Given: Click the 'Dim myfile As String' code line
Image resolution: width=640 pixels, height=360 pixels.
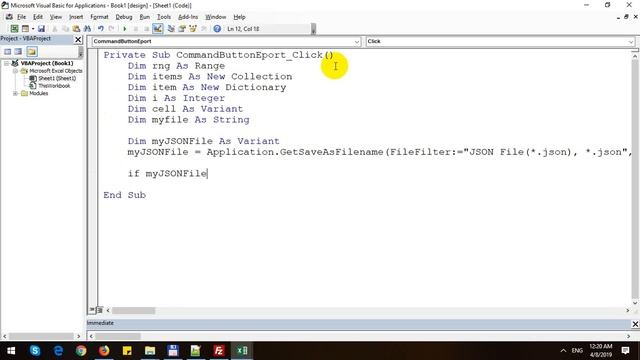Looking at the screenshot, I should point(189,120).
